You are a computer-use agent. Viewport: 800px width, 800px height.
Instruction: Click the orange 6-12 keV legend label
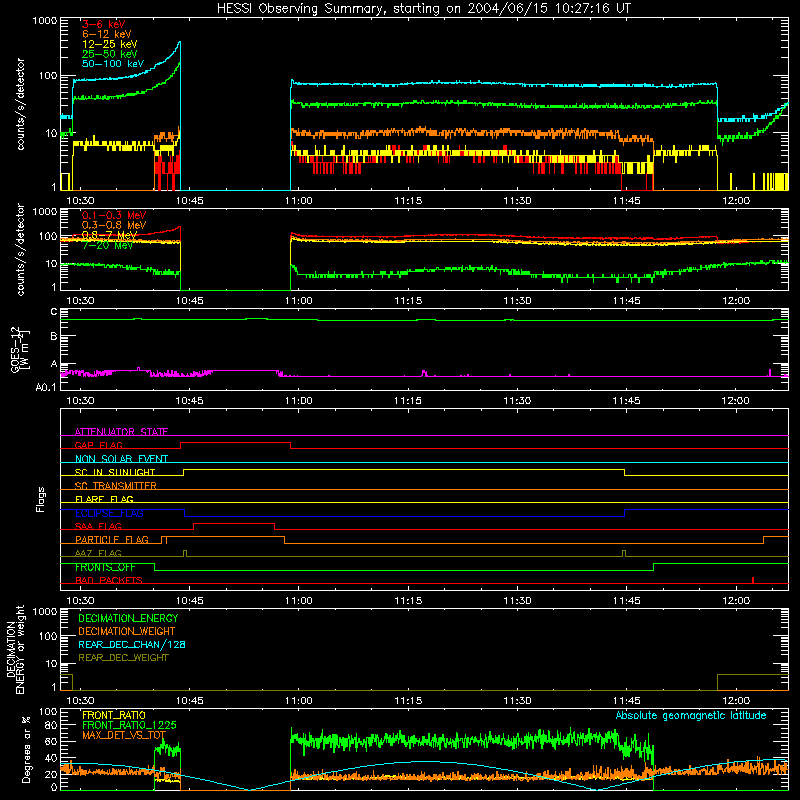(107, 34)
